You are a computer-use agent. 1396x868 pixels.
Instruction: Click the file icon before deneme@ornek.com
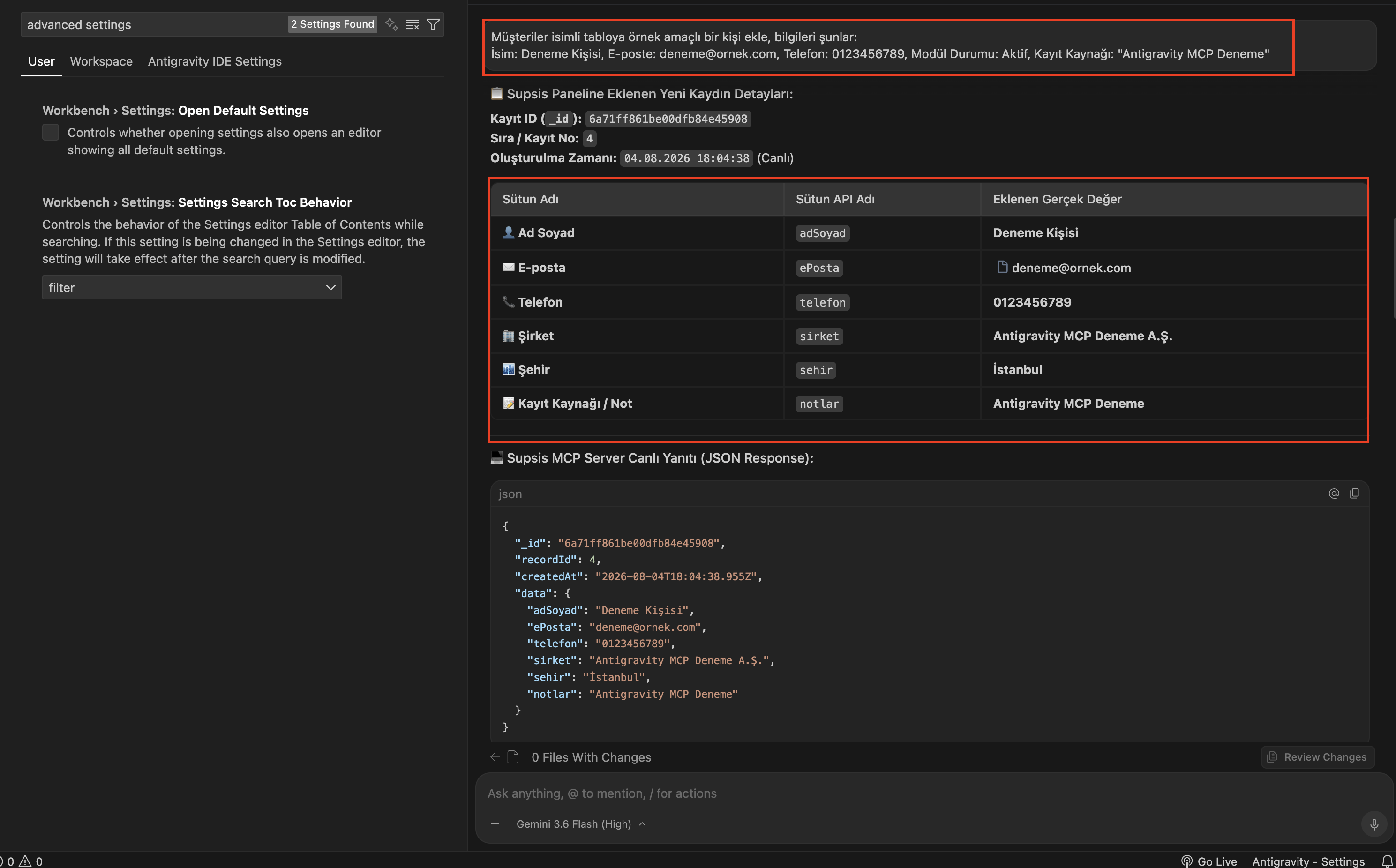(x=1002, y=267)
